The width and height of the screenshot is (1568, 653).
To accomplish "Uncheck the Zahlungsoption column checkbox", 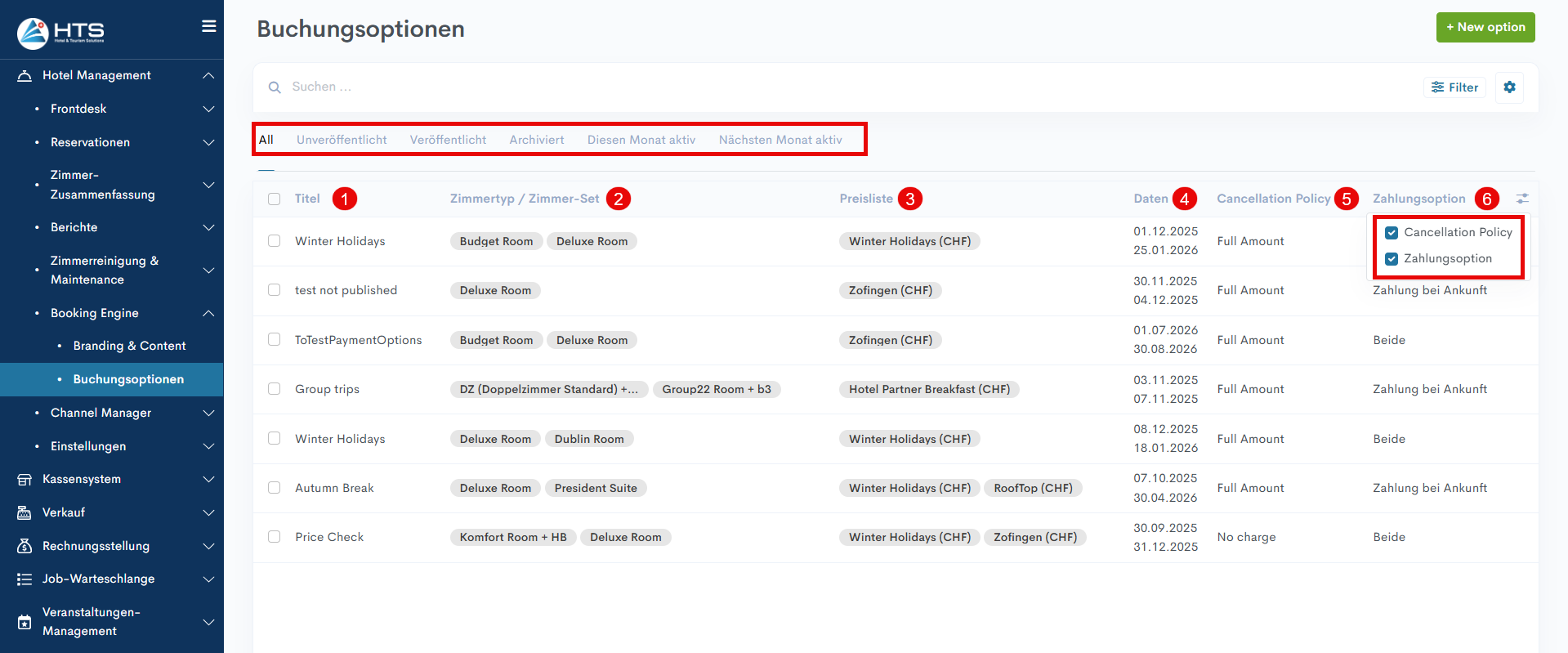I will click(1392, 259).
